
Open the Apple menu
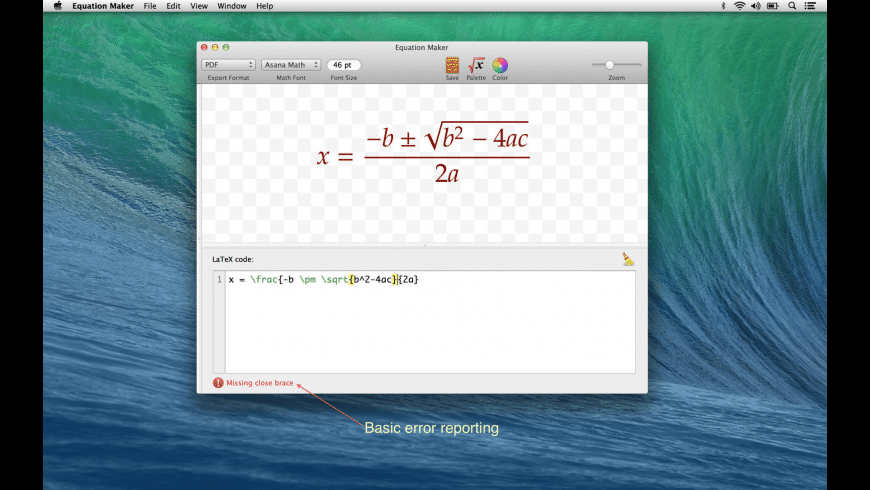click(58, 6)
